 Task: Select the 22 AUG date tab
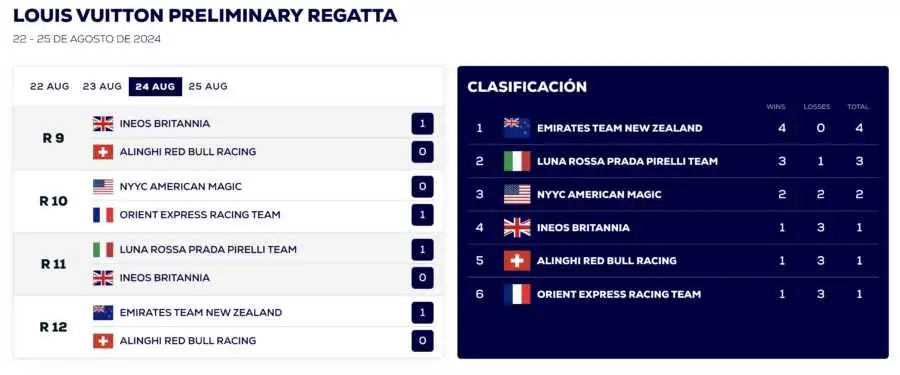click(x=49, y=86)
